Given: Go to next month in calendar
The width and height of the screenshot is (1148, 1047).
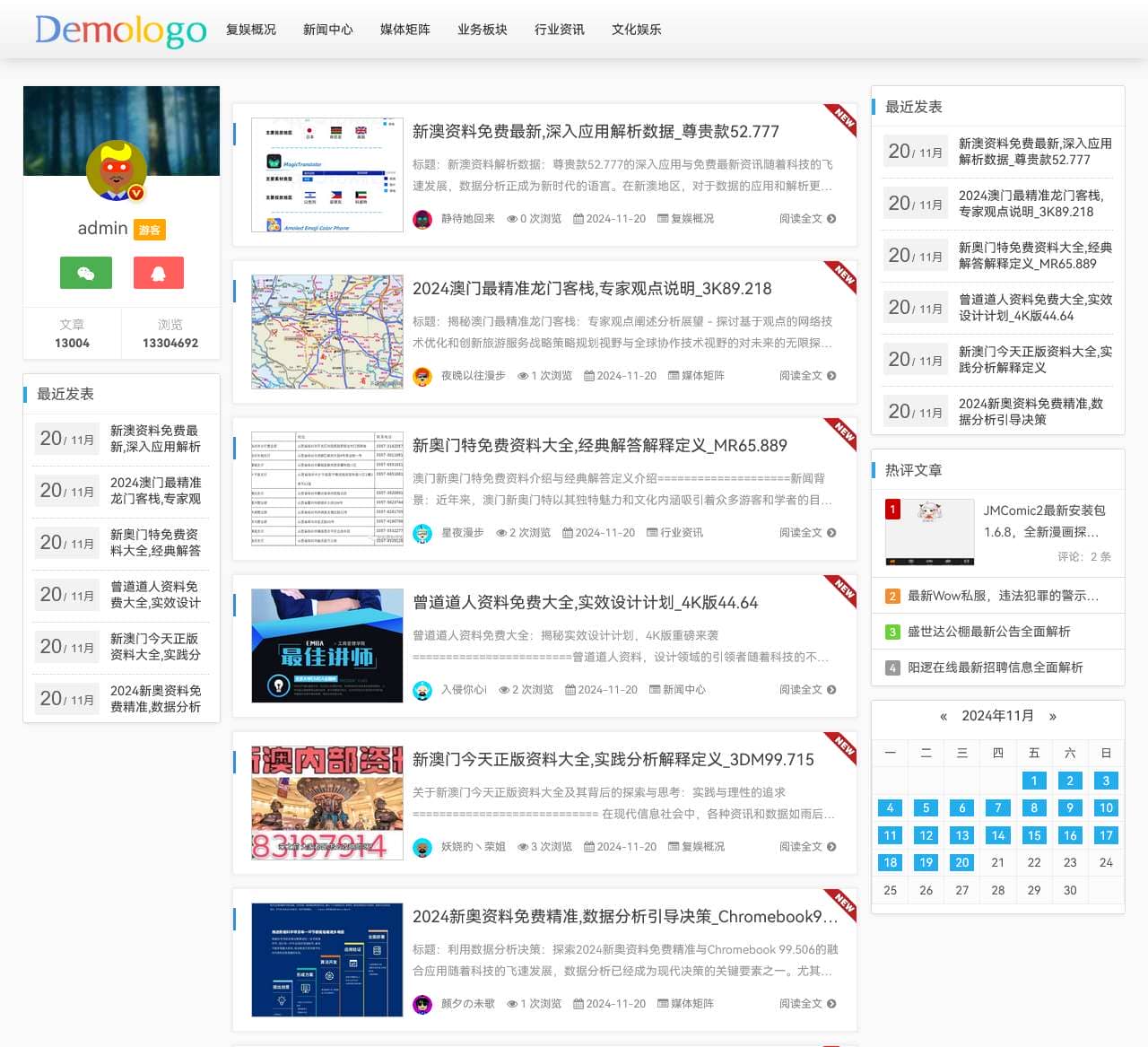Looking at the screenshot, I should coord(1053,716).
